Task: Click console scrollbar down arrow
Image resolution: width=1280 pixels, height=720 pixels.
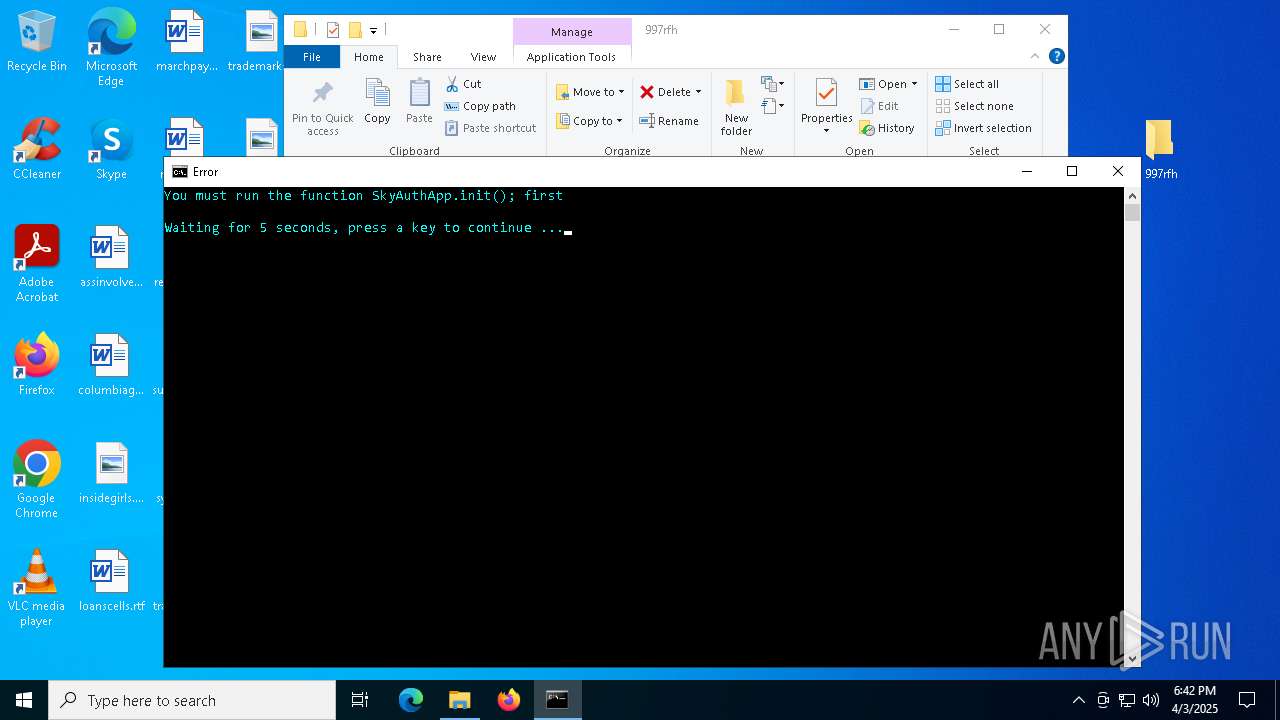Action: pos(1132,658)
